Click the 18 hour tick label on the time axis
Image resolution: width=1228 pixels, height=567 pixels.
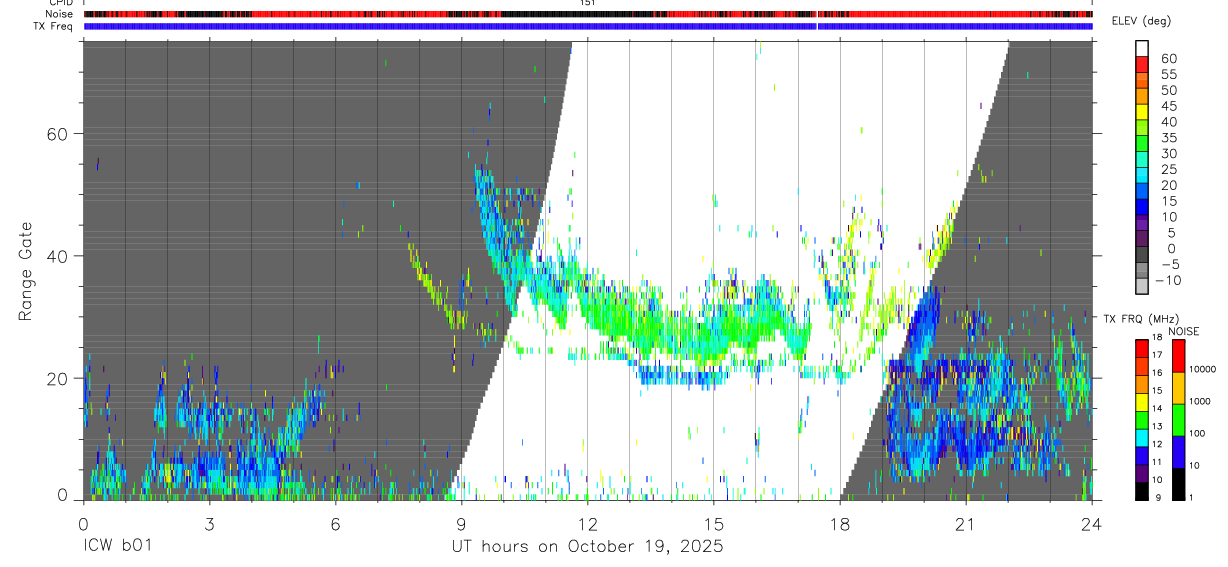pos(839,524)
